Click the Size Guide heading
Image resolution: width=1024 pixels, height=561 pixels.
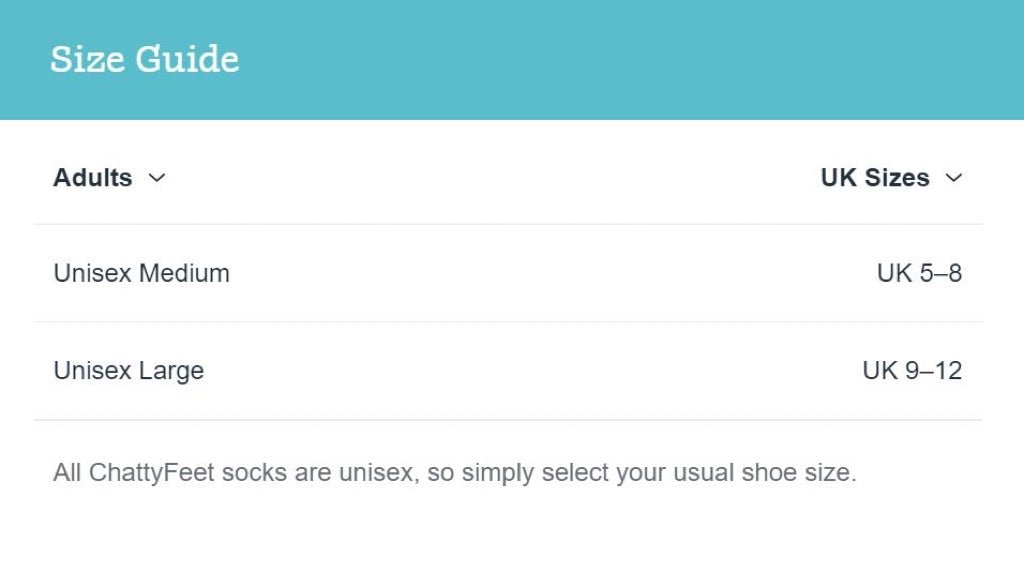(x=145, y=59)
